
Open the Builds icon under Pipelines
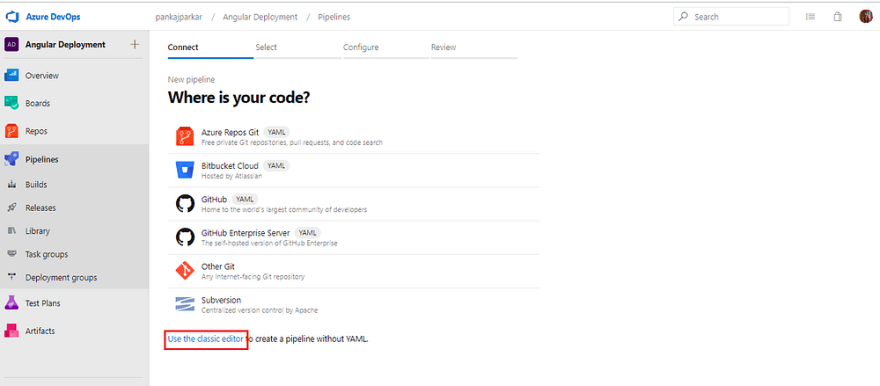pyautogui.click(x=12, y=185)
